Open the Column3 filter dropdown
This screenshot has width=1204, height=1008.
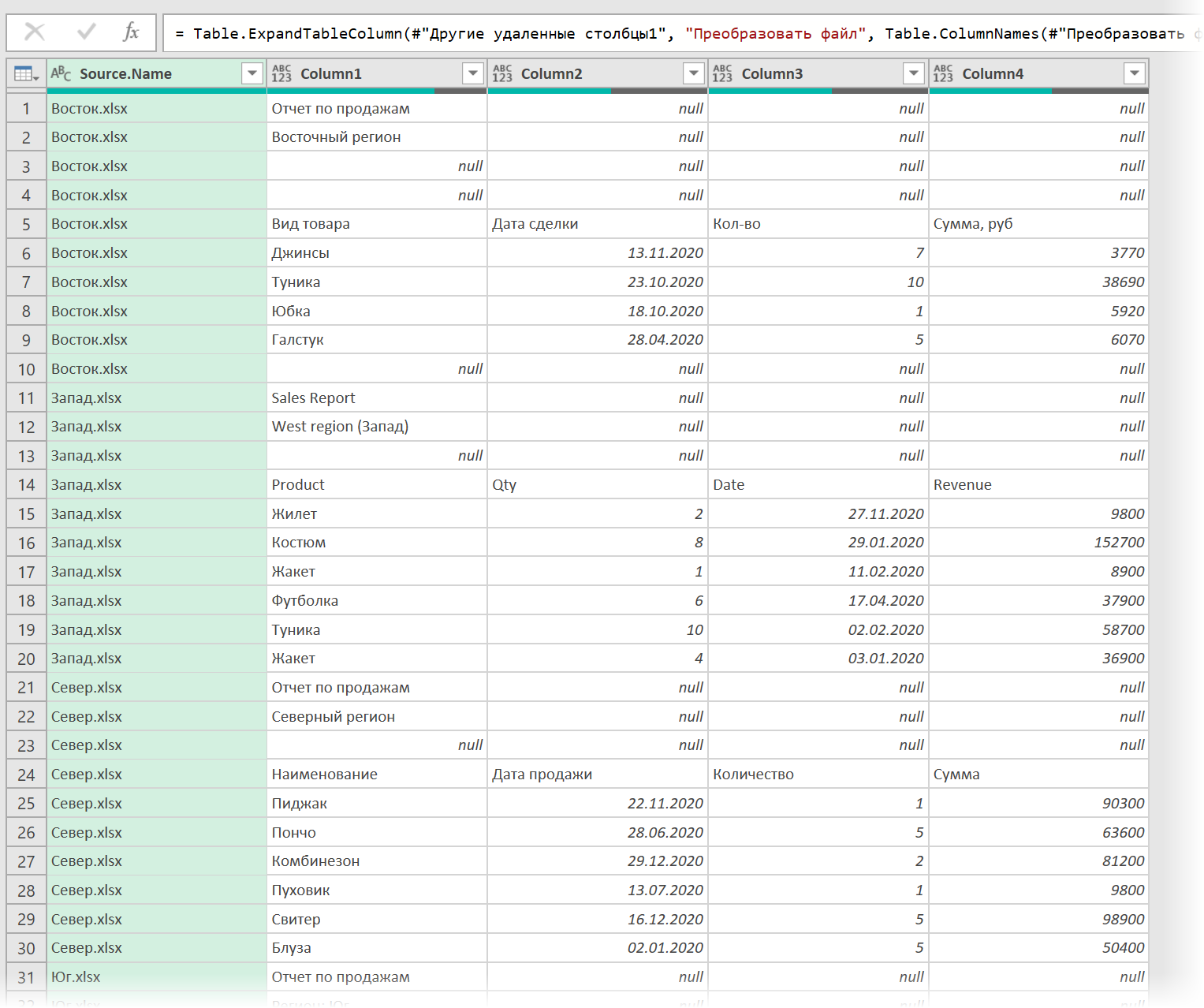(x=914, y=73)
